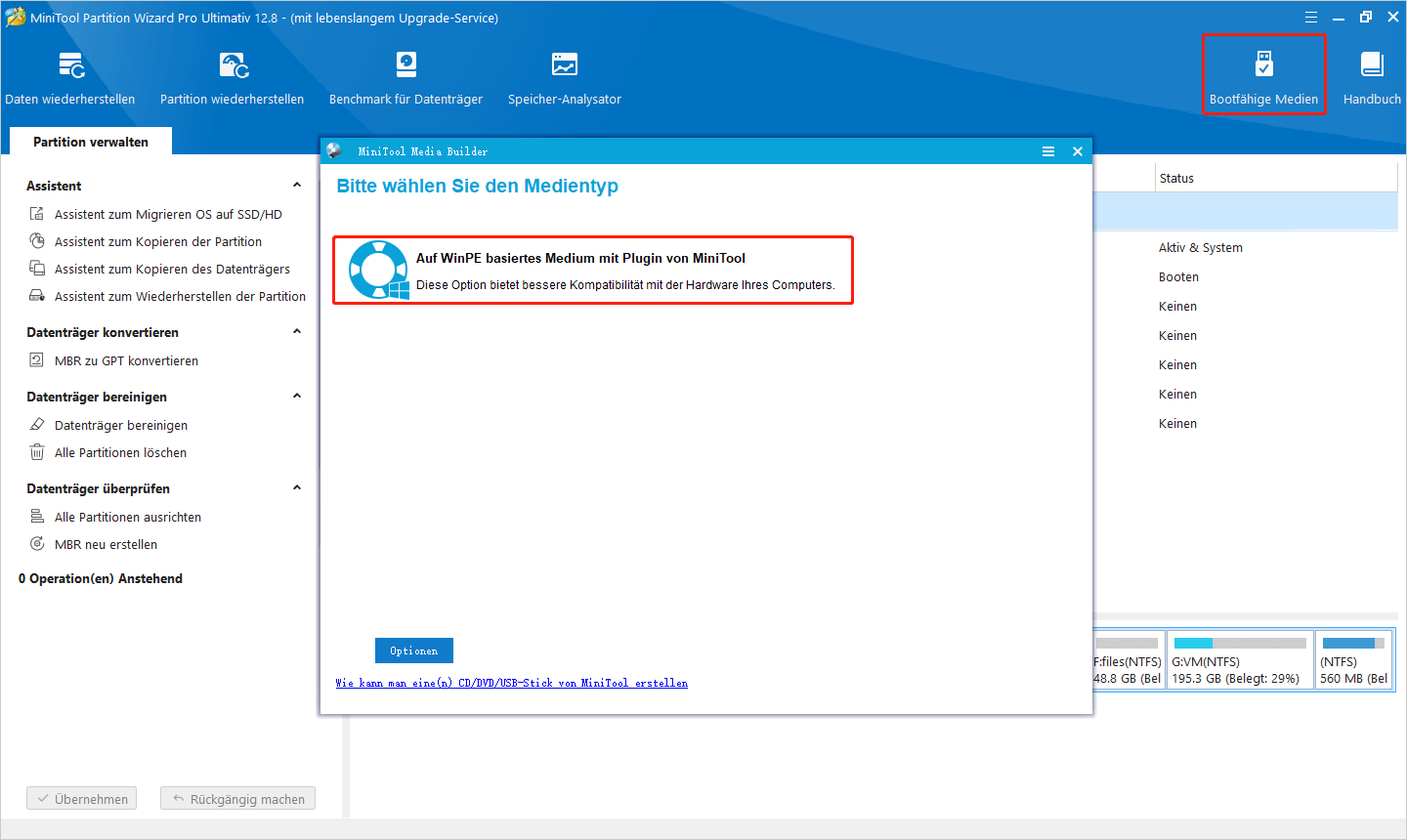This screenshot has width=1407, height=840.
Task: Click the Bootfähige Medien toolbar icon
Action: (1263, 73)
